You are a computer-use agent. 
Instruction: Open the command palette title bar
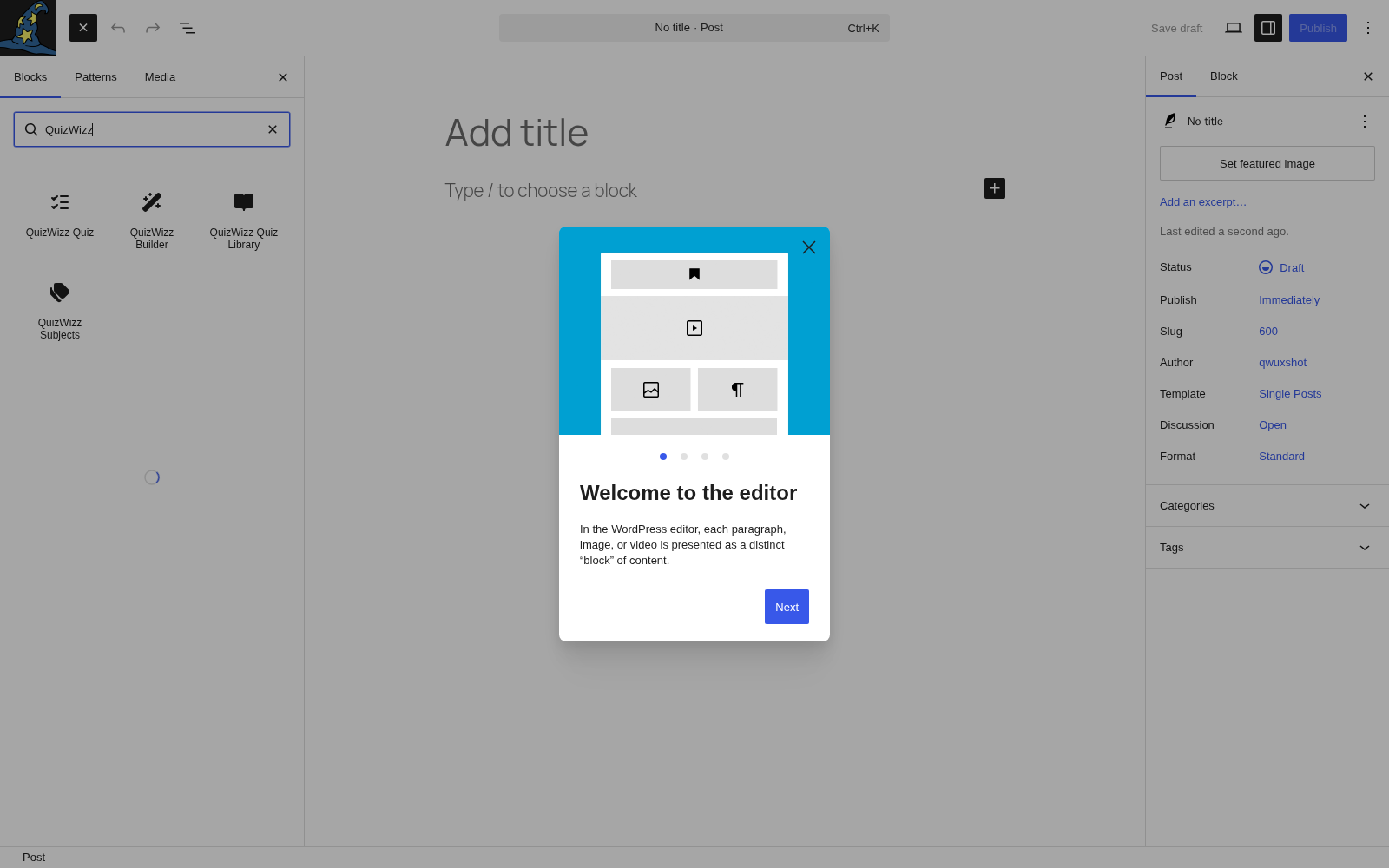click(x=694, y=28)
